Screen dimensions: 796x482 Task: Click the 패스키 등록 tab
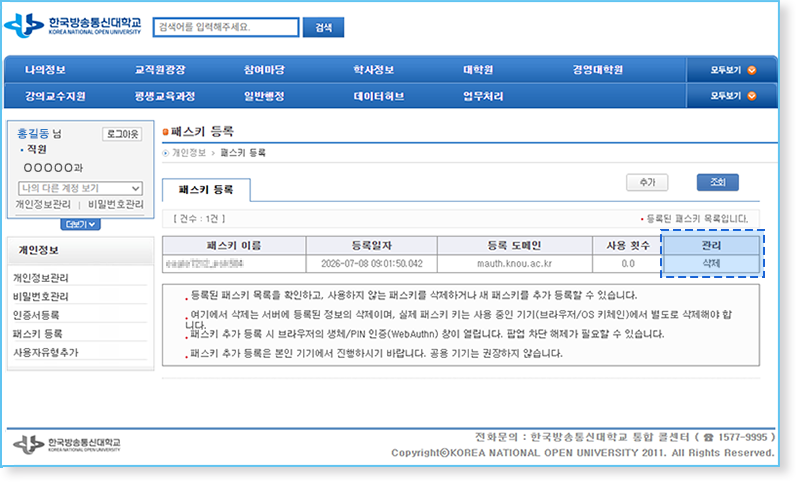(206, 189)
